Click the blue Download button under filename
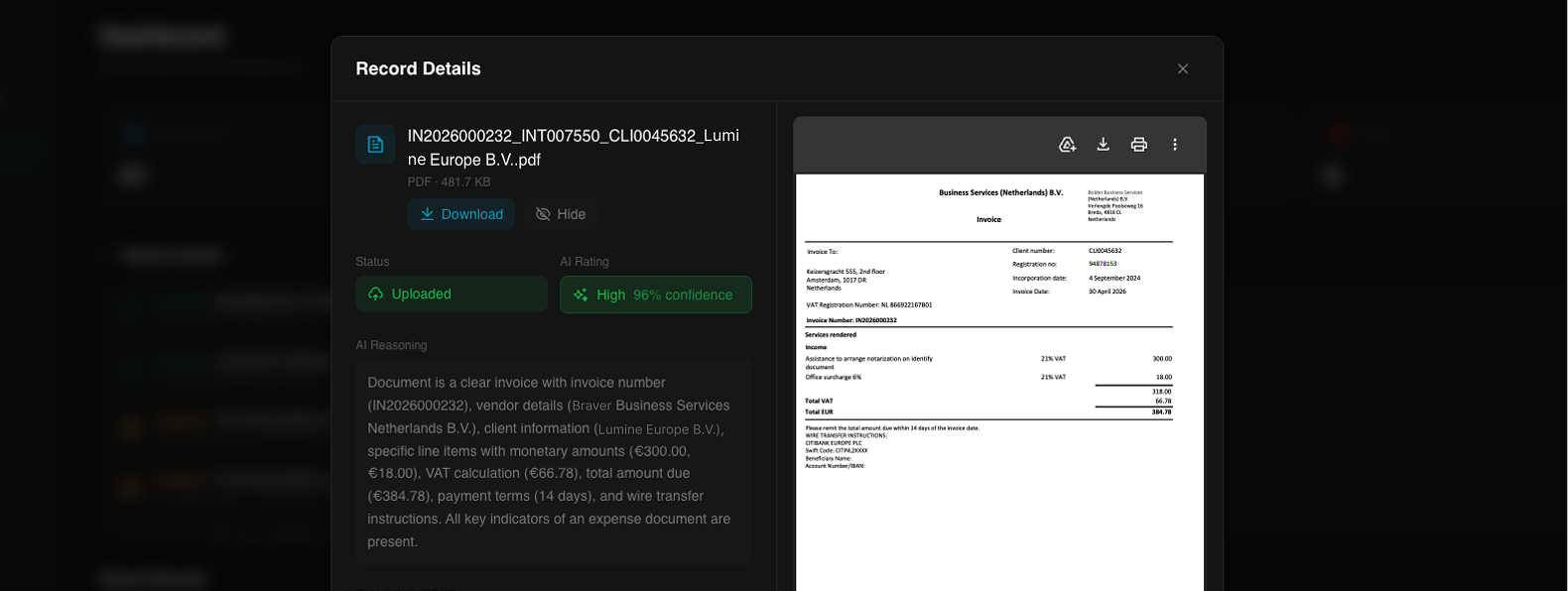 461,214
